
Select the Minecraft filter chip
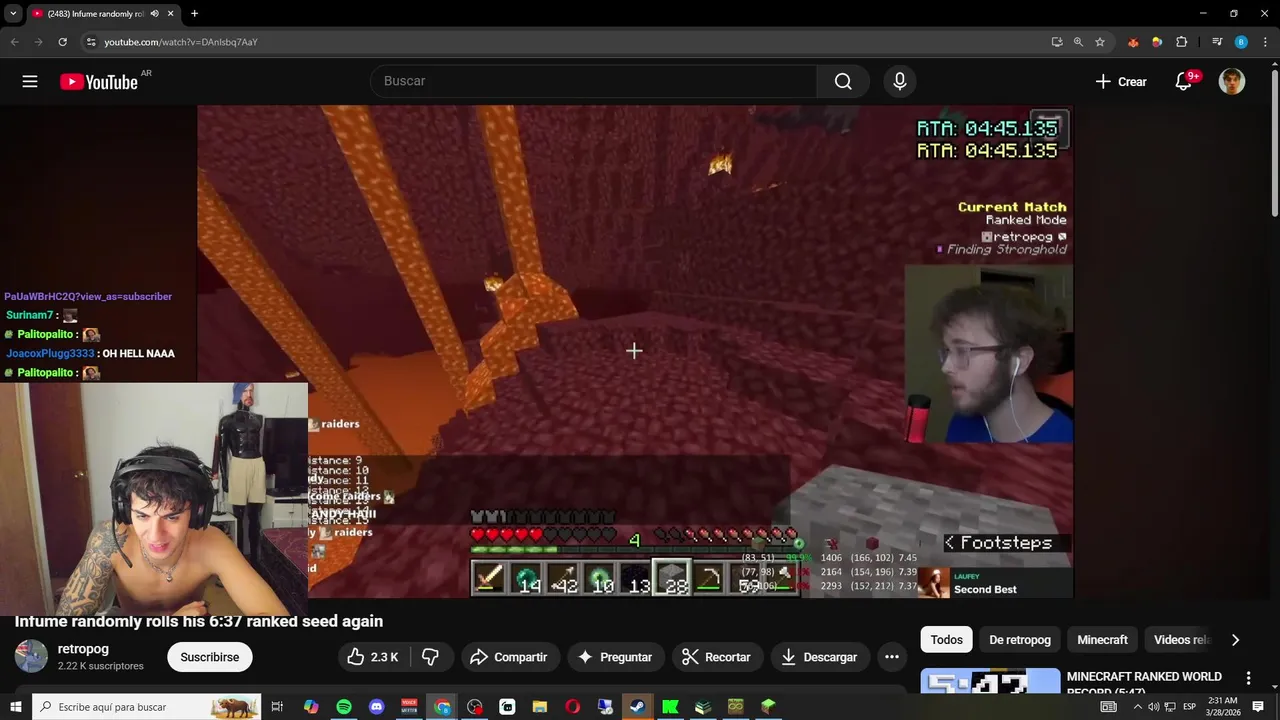[1102, 640]
